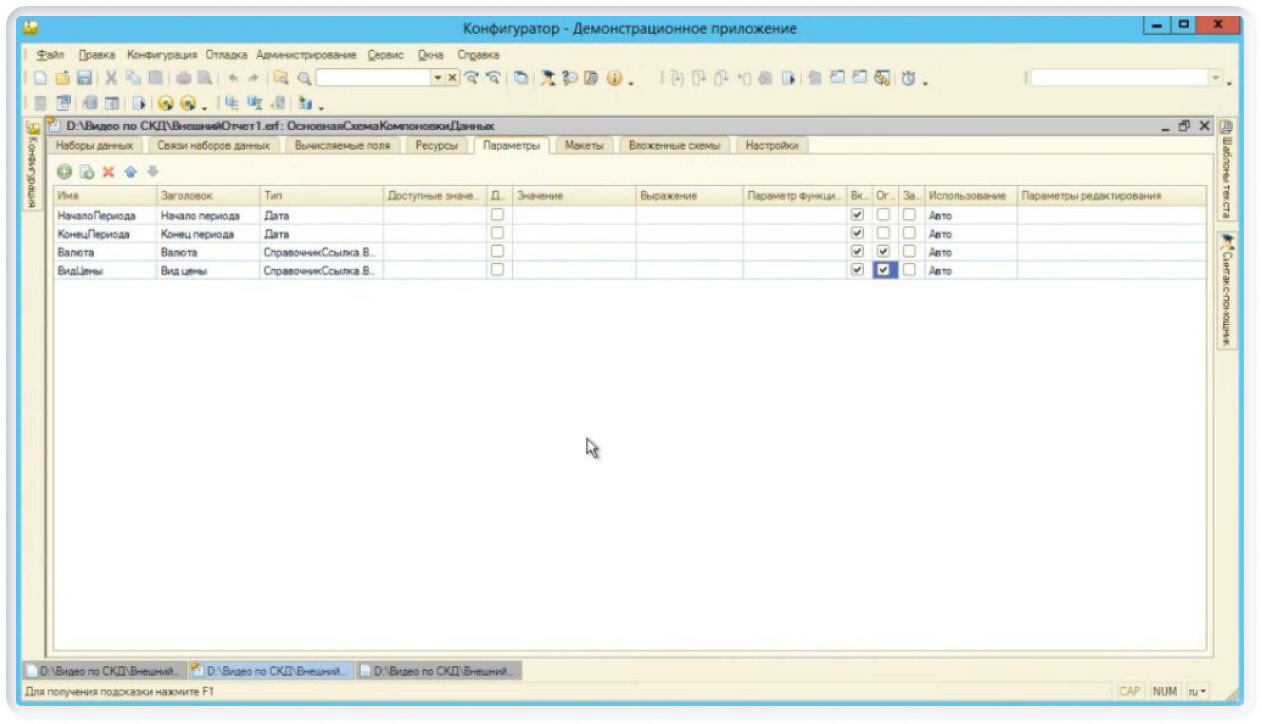Click the Шаблоны текста side panel button
The width and height of the screenshot is (1262, 724).
[1226, 170]
